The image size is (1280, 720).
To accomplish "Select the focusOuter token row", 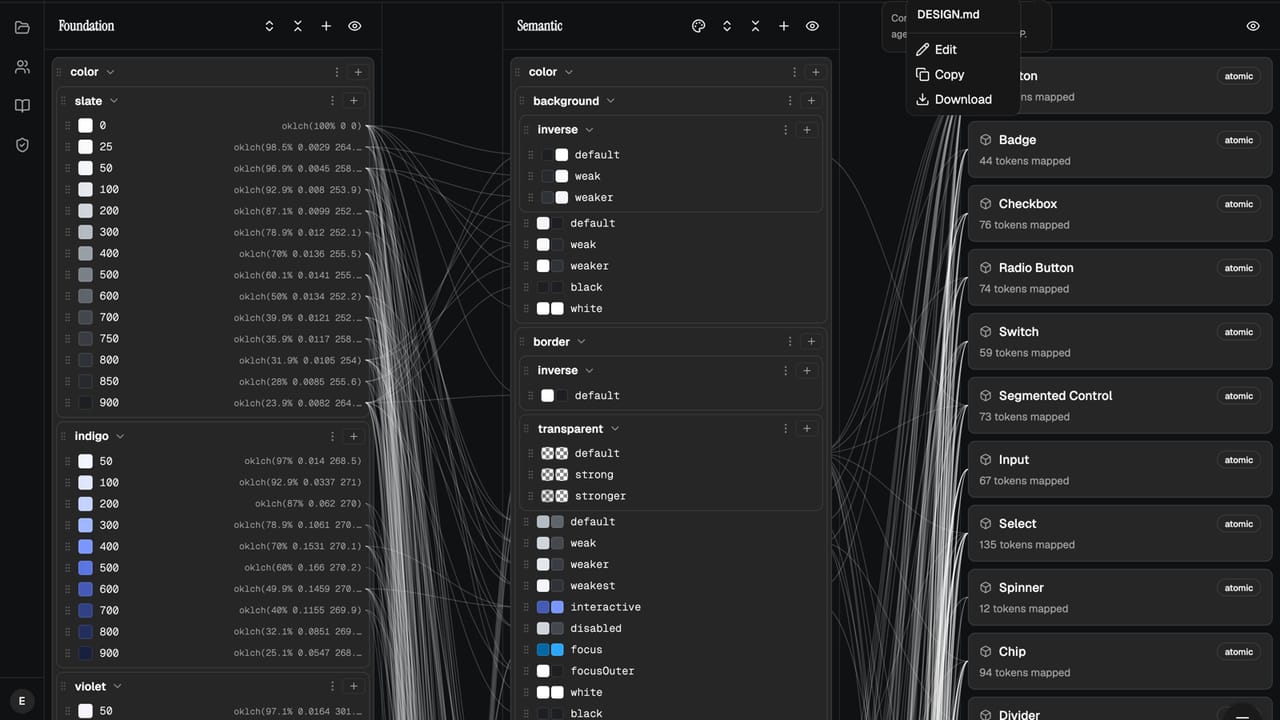I will click(x=673, y=671).
